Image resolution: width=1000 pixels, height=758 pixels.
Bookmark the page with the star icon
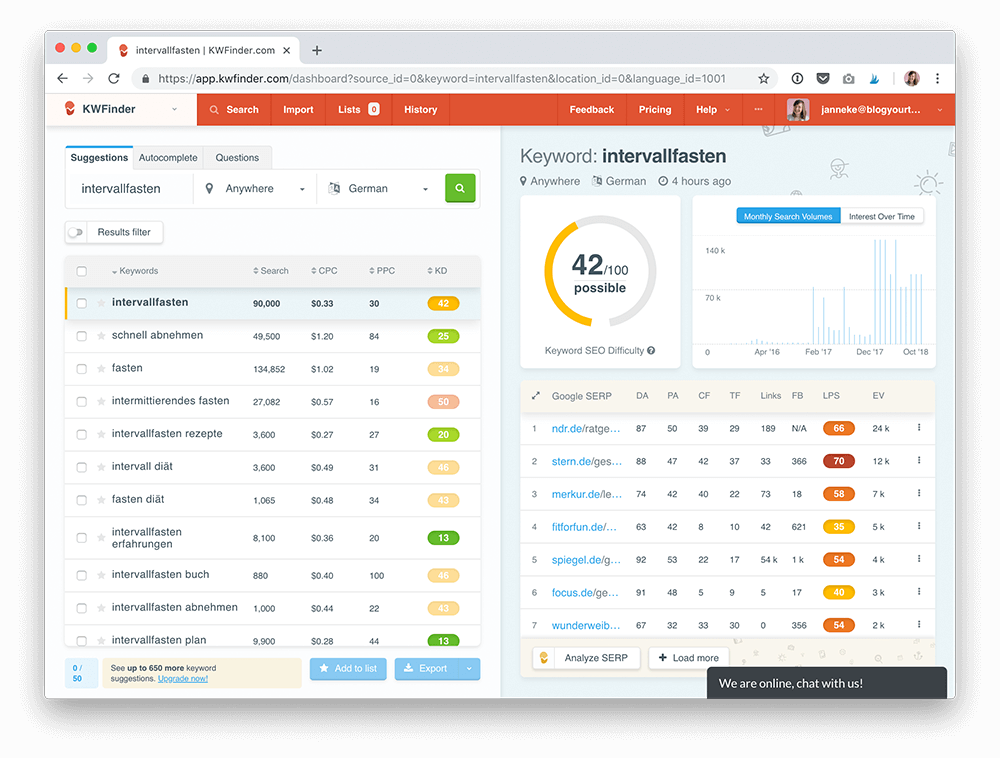point(763,78)
